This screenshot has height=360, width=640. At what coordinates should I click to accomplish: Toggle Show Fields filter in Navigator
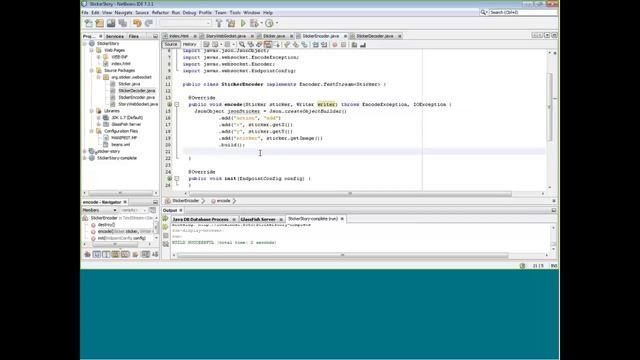(97, 254)
